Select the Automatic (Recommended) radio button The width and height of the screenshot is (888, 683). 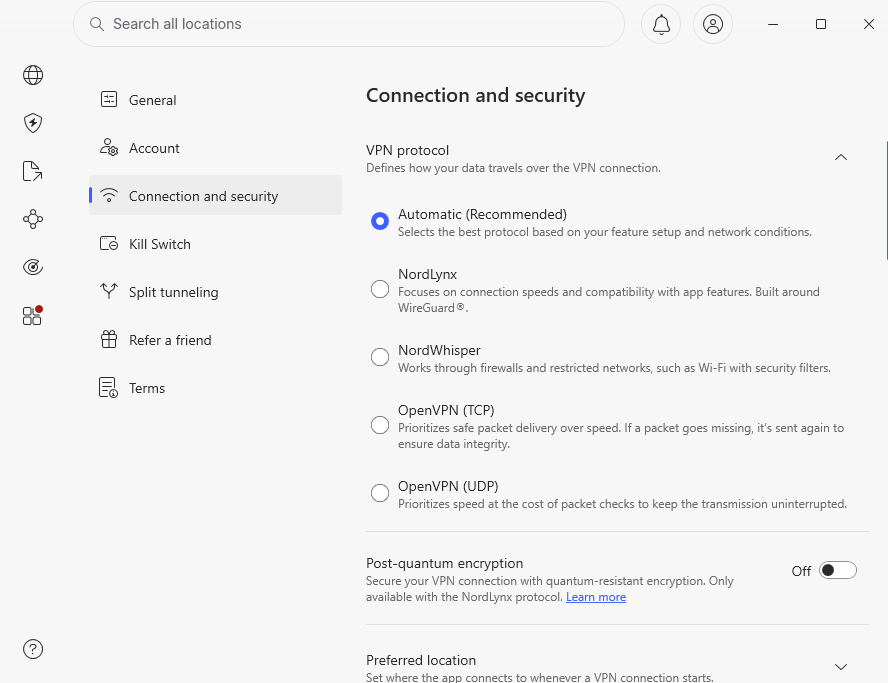tap(380, 221)
